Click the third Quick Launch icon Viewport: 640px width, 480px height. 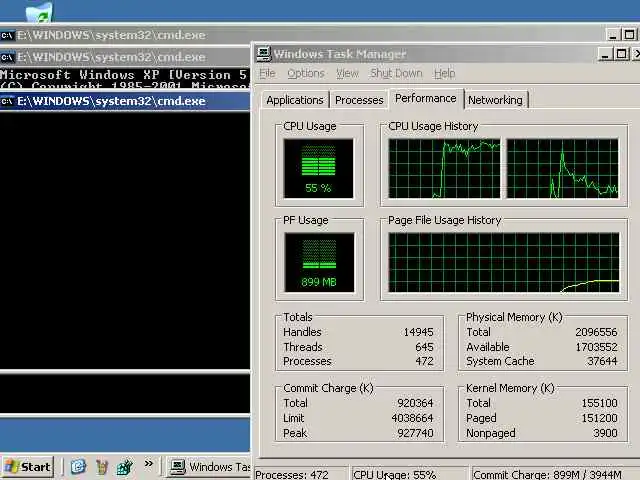coord(124,467)
